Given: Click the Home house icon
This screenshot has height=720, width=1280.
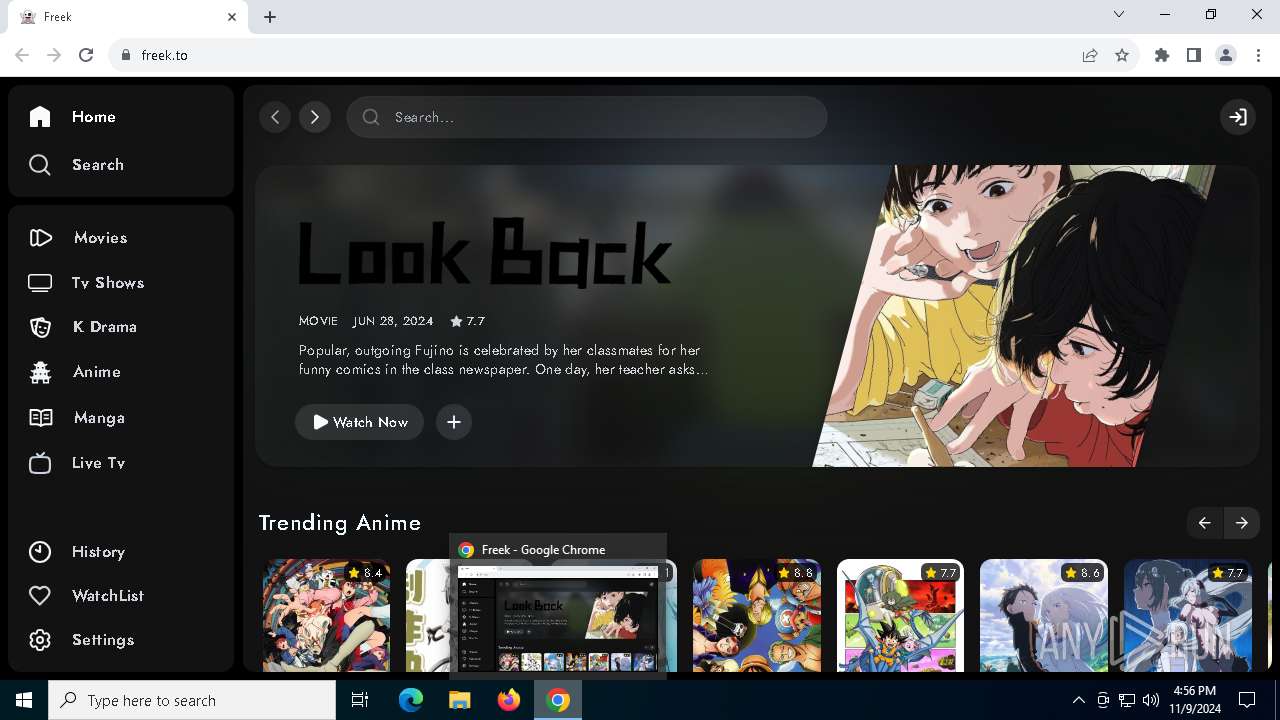Looking at the screenshot, I should (x=40, y=117).
